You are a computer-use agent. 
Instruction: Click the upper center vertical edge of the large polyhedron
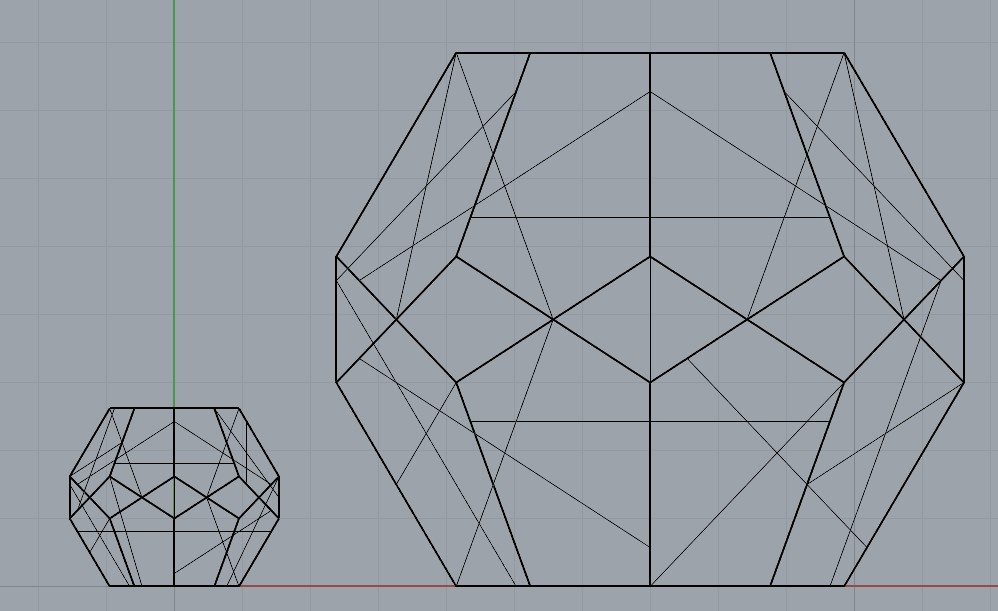click(650, 150)
